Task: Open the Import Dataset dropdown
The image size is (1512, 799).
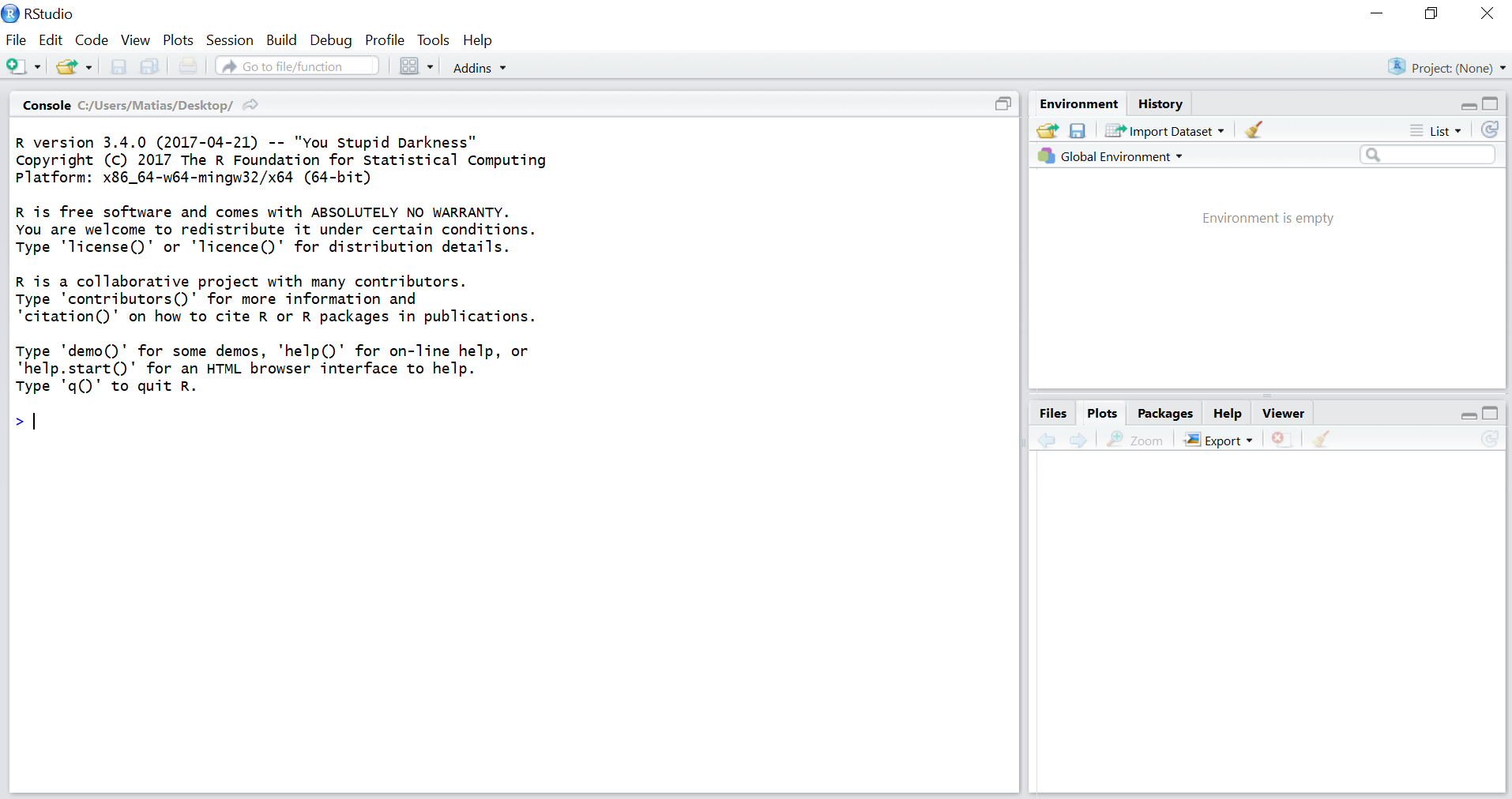Action: pyautogui.click(x=1165, y=130)
